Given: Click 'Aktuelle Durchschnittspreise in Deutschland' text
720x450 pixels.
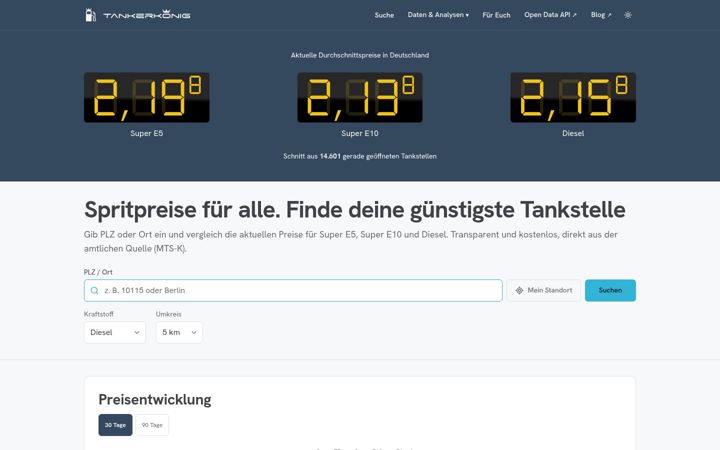Looking at the screenshot, I should [x=360, y=55].
